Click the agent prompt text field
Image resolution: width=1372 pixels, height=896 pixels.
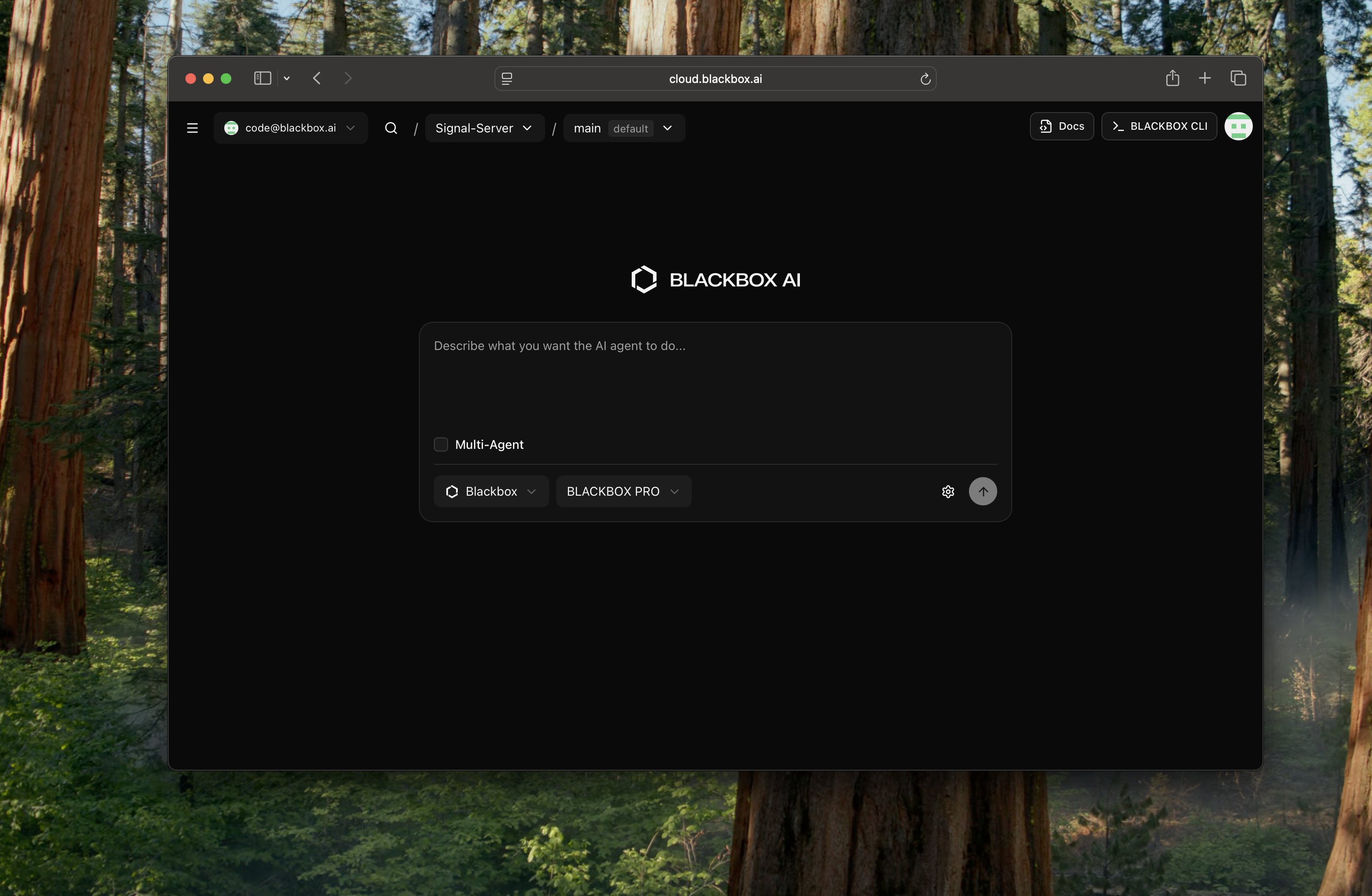point(714,380)
